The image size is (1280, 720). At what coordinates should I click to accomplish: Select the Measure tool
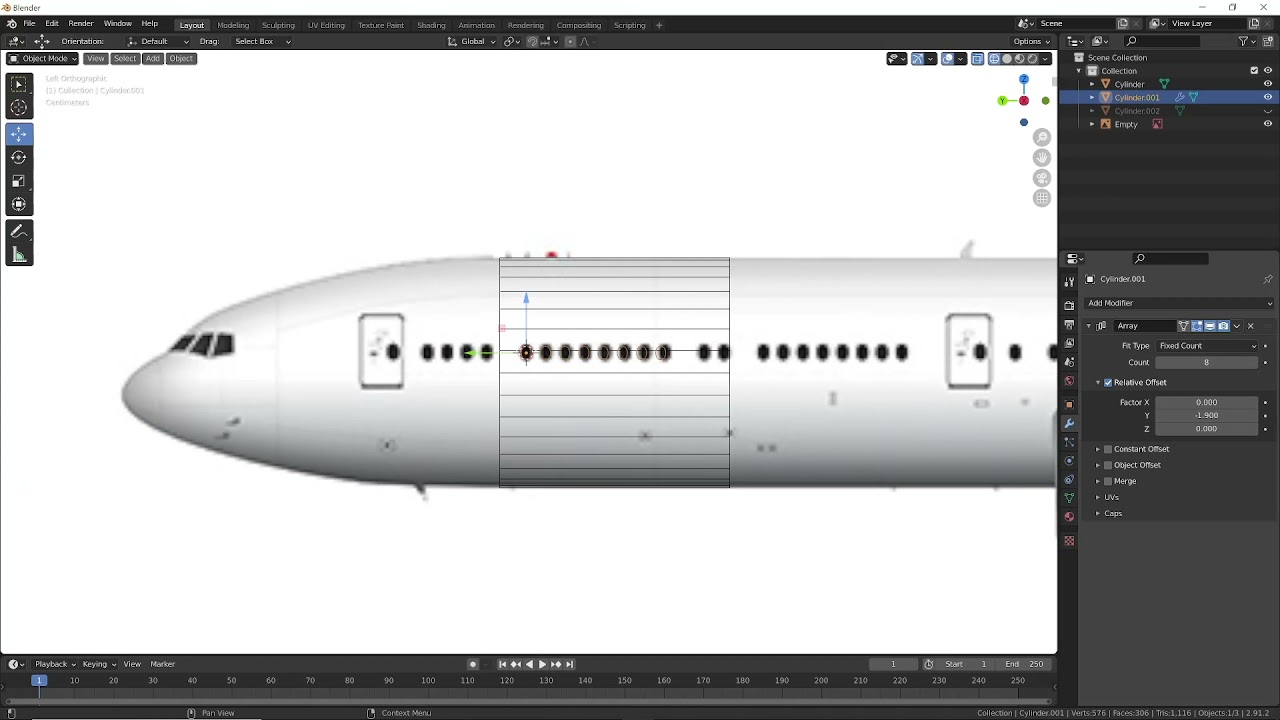19,255
